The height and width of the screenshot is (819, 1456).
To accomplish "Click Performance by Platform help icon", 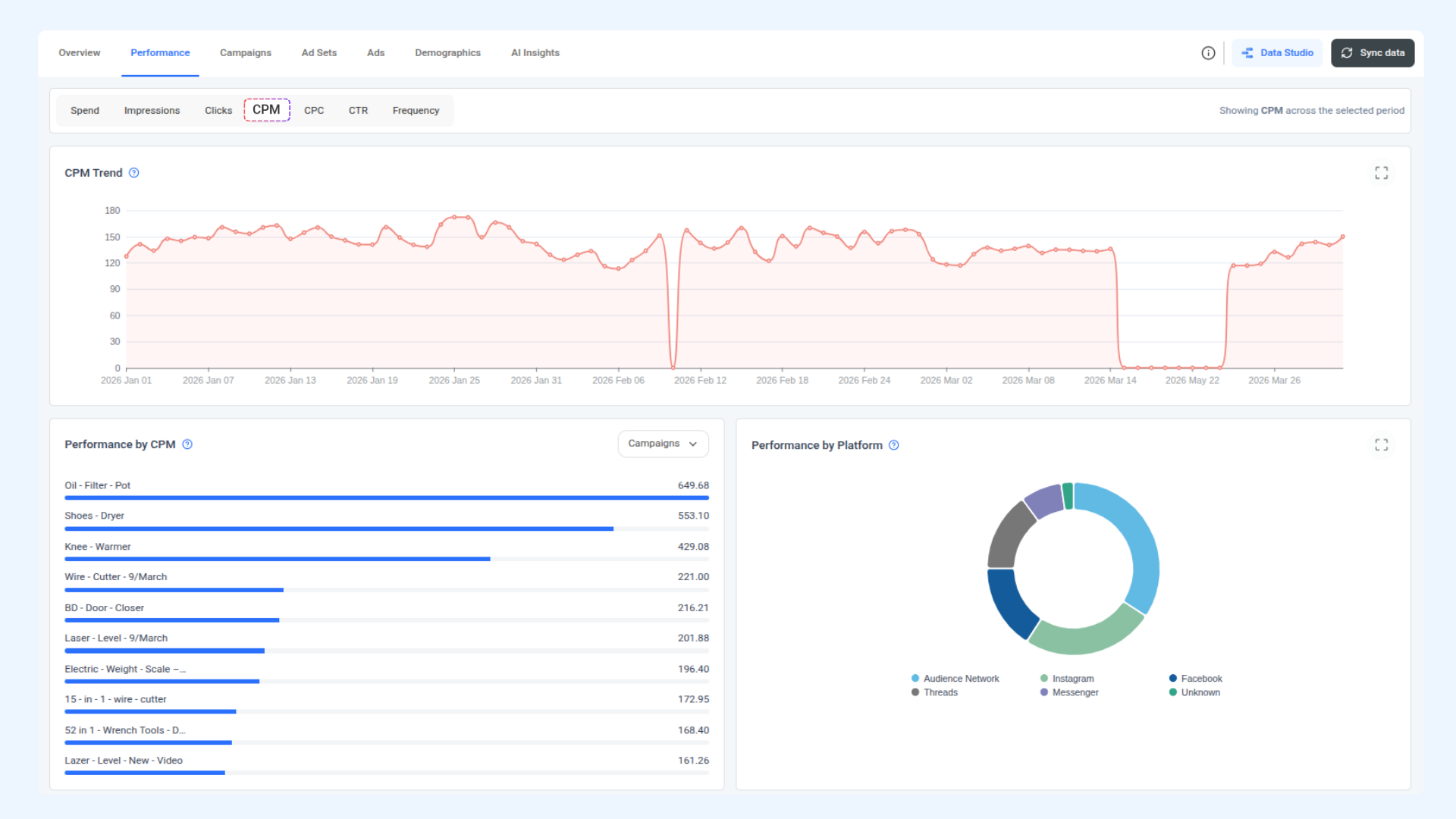I will (894, 445).
